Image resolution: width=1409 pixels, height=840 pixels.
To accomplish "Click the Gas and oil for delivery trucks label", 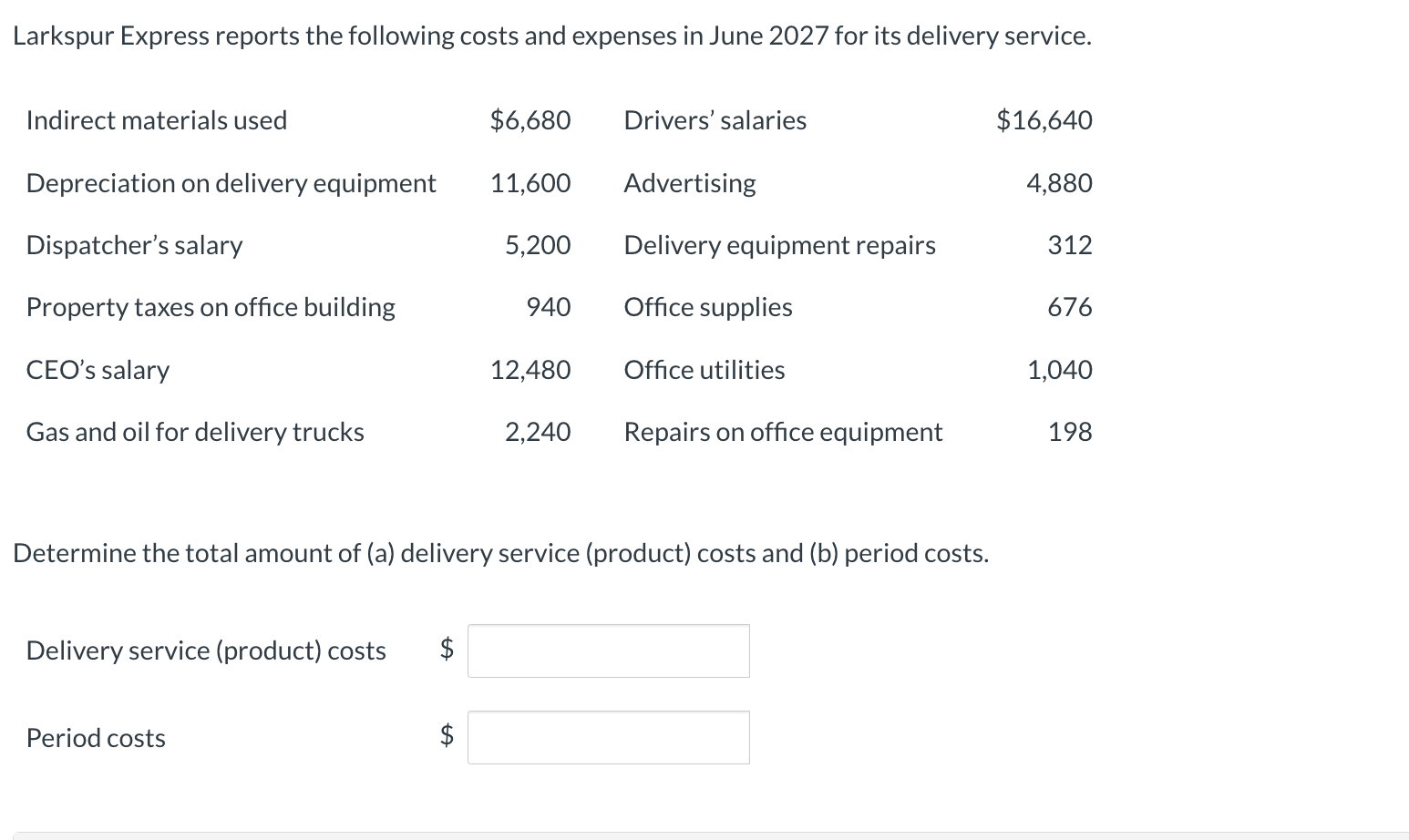I will coord(194,431).
